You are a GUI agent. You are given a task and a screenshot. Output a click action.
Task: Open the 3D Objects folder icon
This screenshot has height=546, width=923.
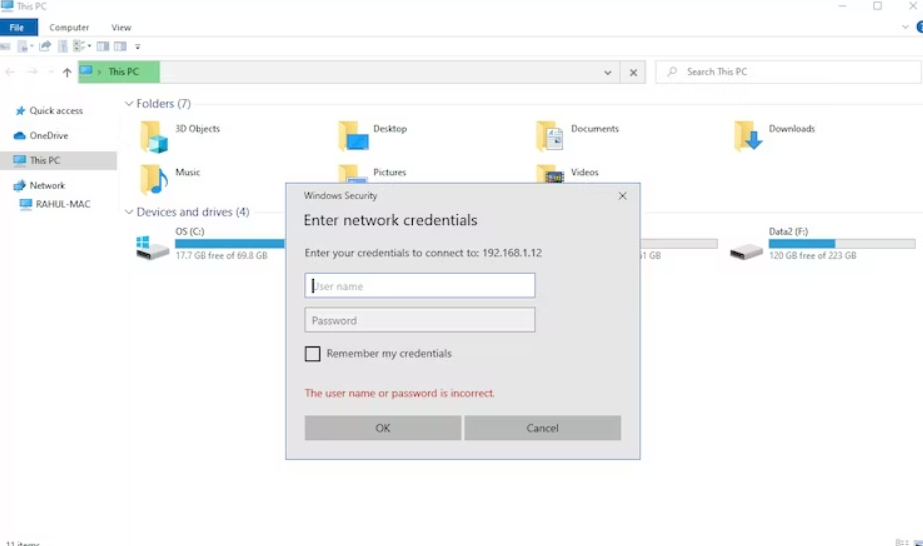coord(154,136)
